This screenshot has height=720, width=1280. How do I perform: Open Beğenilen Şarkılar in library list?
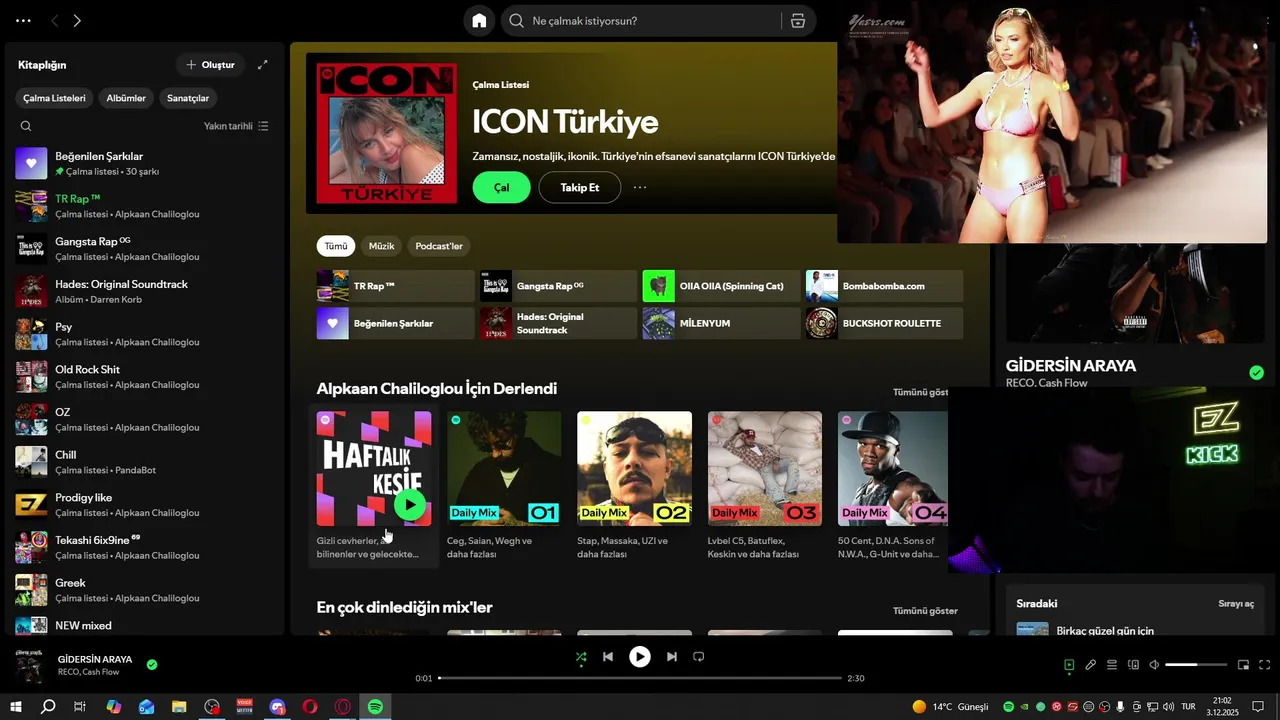[x=145, y=163]
